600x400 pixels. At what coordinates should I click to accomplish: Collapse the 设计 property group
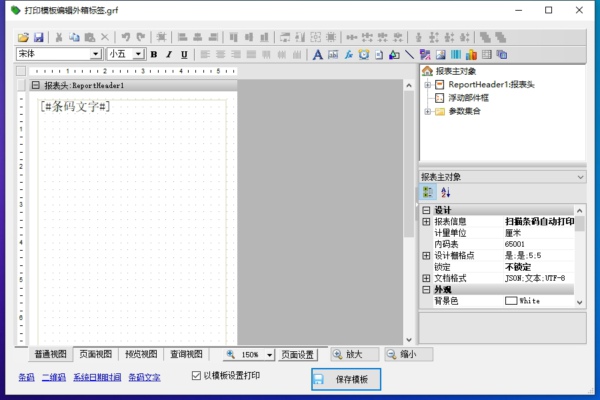(x=426, y=210)
